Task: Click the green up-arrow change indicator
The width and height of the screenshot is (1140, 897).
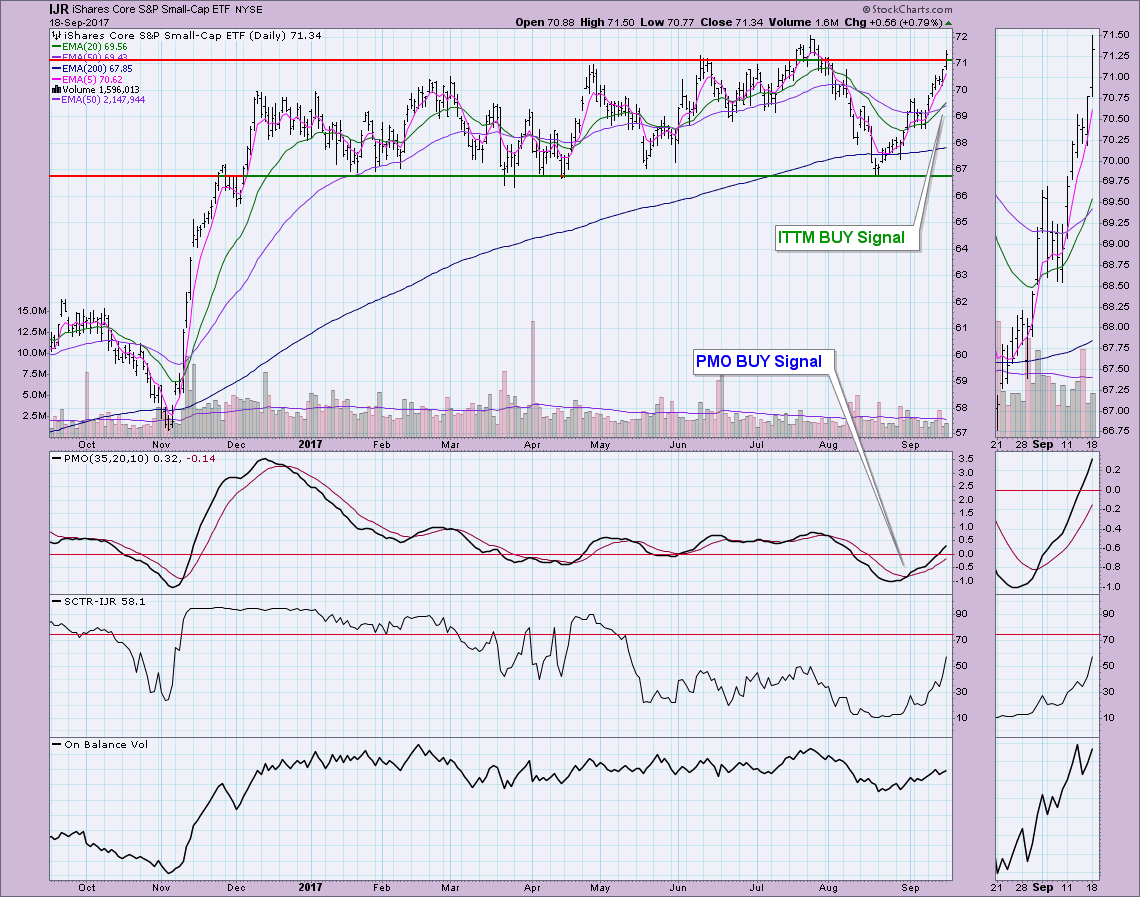Action: [x=948, y=22]
